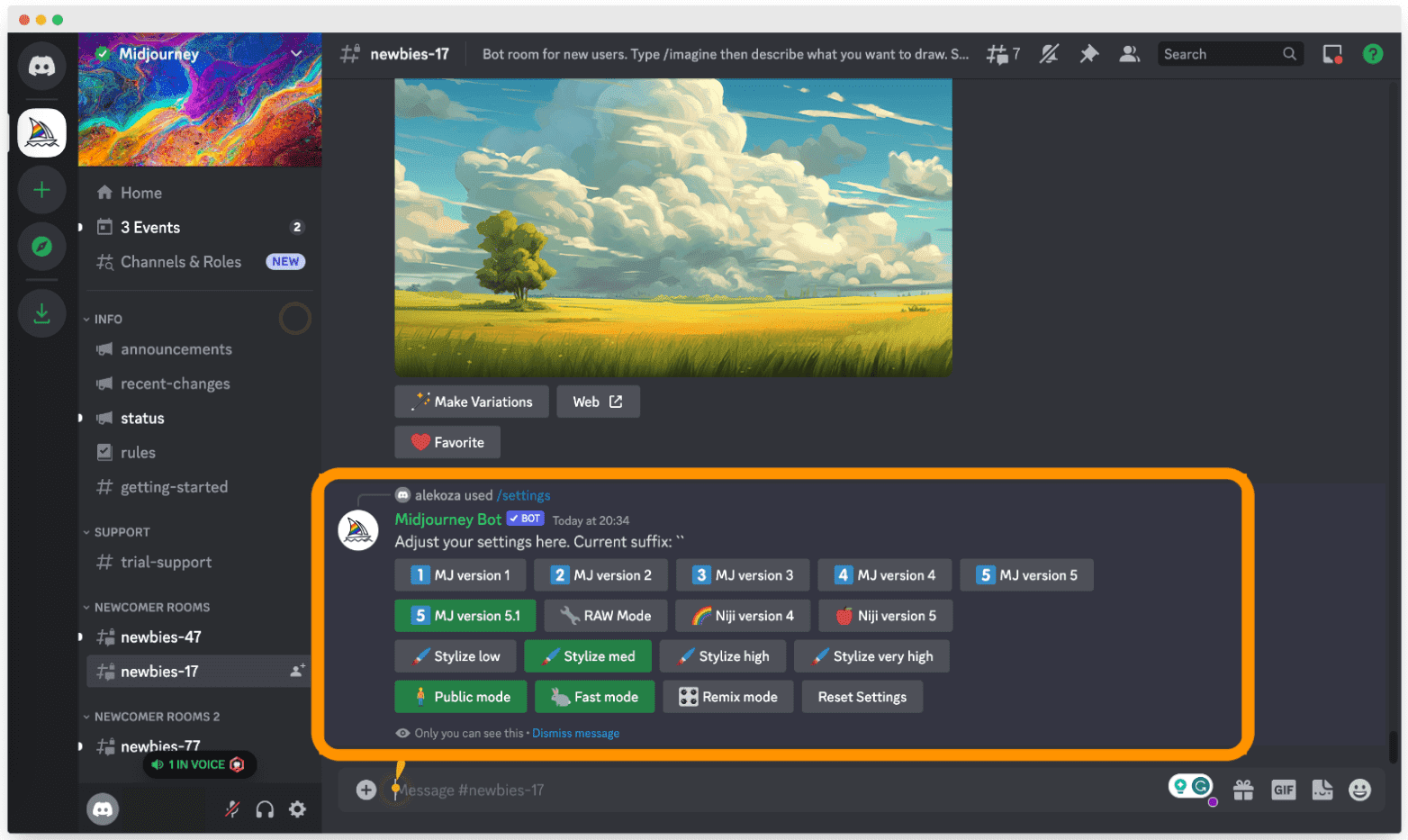
Task: Open threads icon showing 7
Action: click(x=1003, y=54)
